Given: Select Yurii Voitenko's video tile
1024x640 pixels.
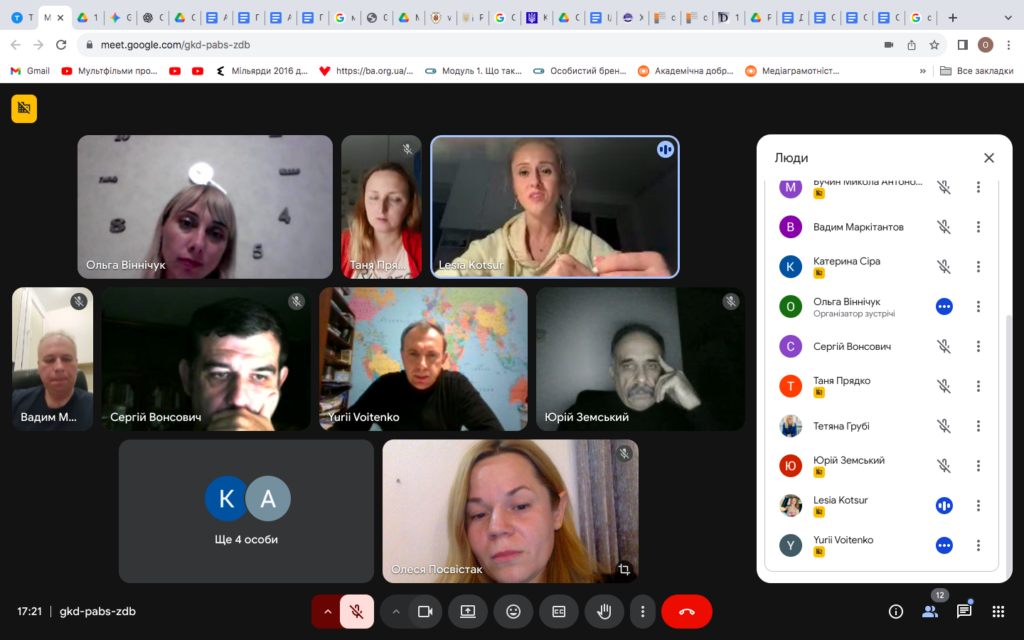Looking at the screenshot, I should [423, 359].
